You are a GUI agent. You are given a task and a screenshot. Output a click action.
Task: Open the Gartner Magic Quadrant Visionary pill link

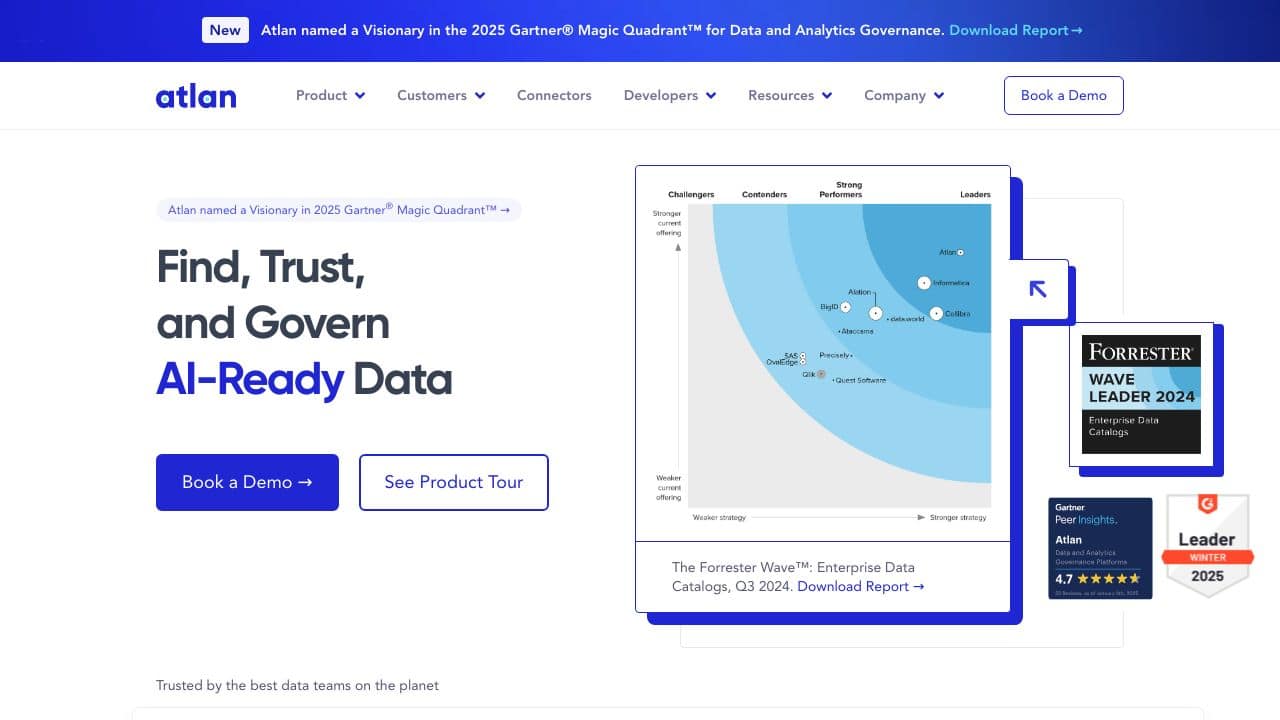coord(339,210)
